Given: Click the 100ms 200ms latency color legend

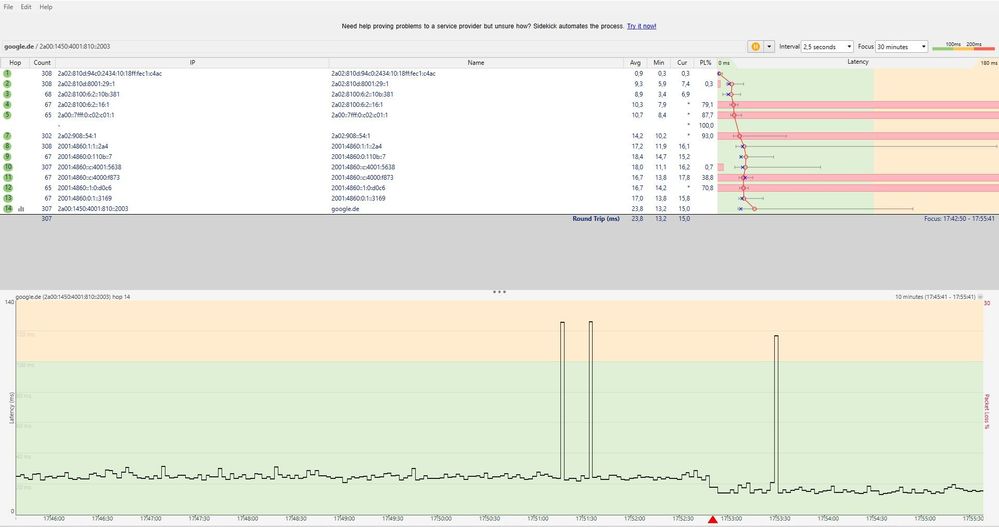Looking at the screenshot, I should 963,47.
